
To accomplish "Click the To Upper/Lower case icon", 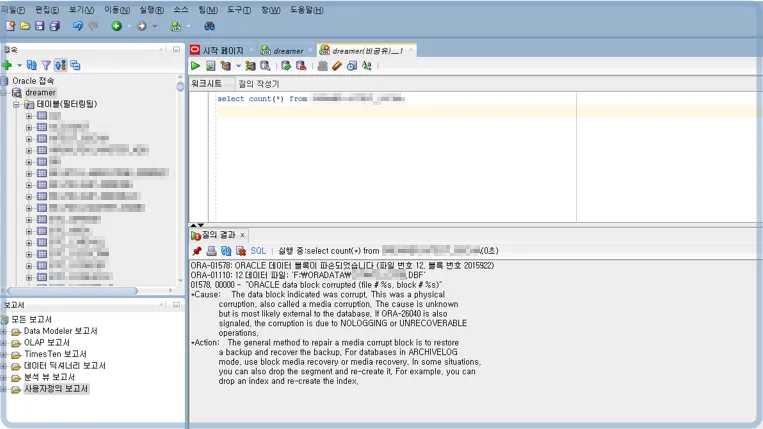I will click(366, 66).
